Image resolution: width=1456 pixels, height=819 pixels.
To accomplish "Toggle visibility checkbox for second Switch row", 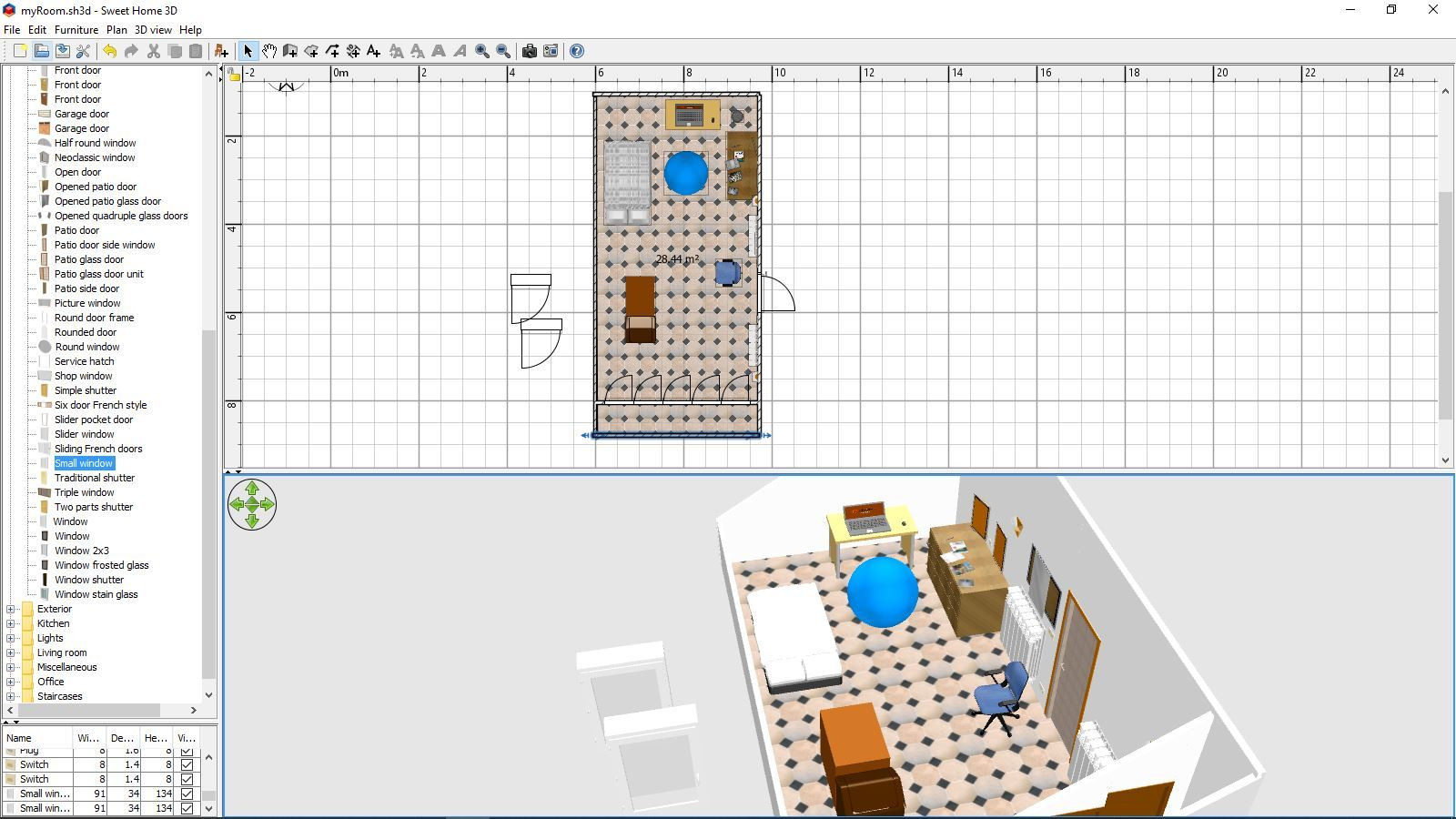I will (x=187, y=779).
